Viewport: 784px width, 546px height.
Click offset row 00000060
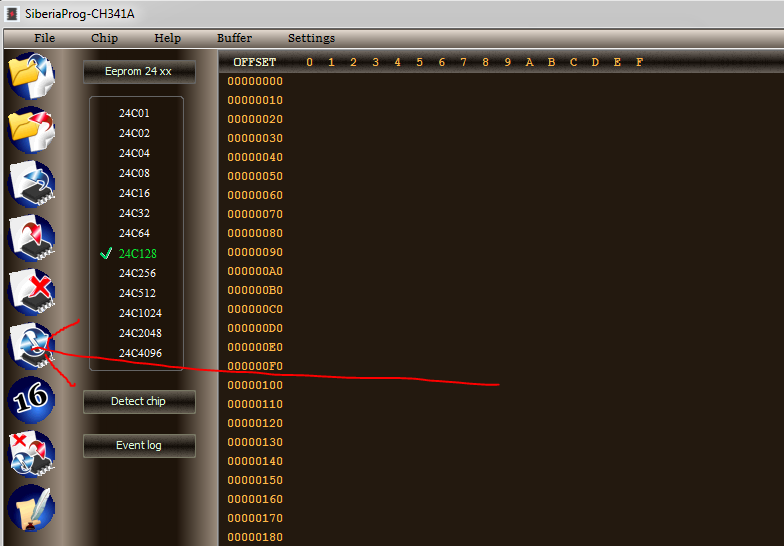tap(255, 195)
